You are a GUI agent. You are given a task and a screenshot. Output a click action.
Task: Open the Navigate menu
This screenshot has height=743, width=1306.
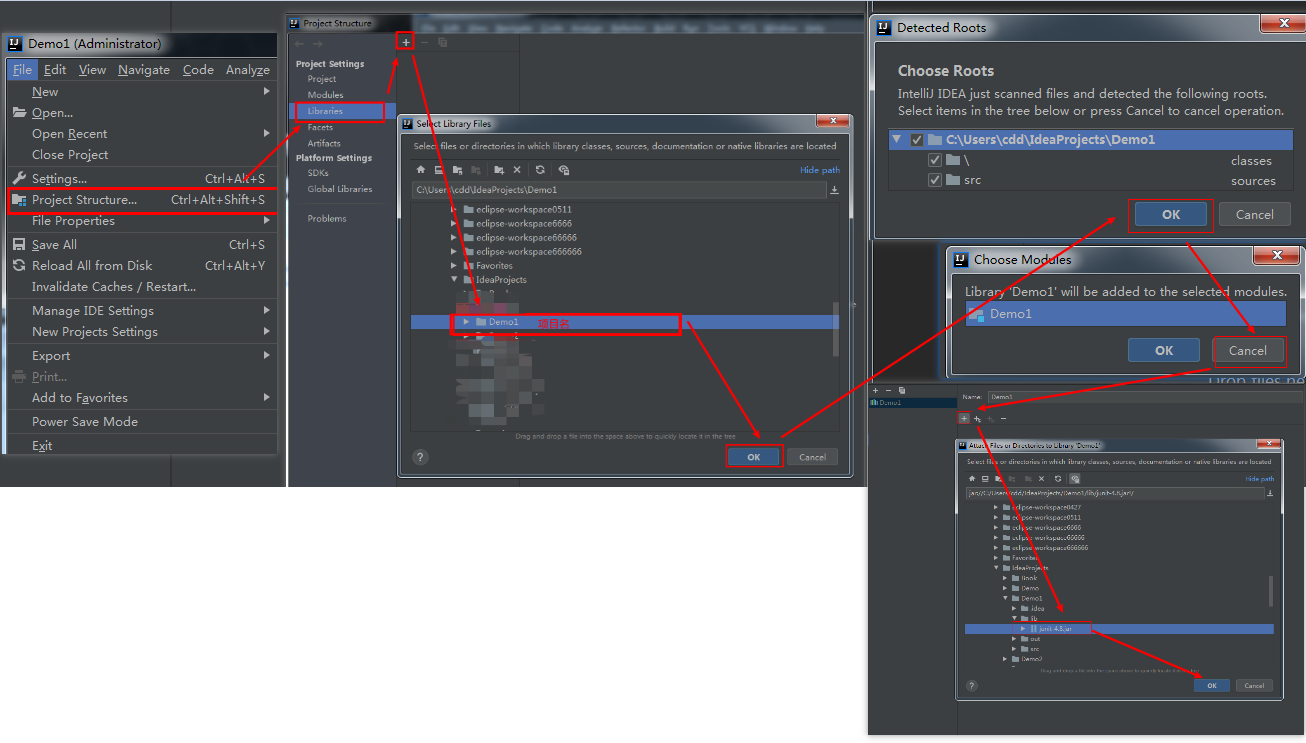pyautogui.click(x=144, y=69)
